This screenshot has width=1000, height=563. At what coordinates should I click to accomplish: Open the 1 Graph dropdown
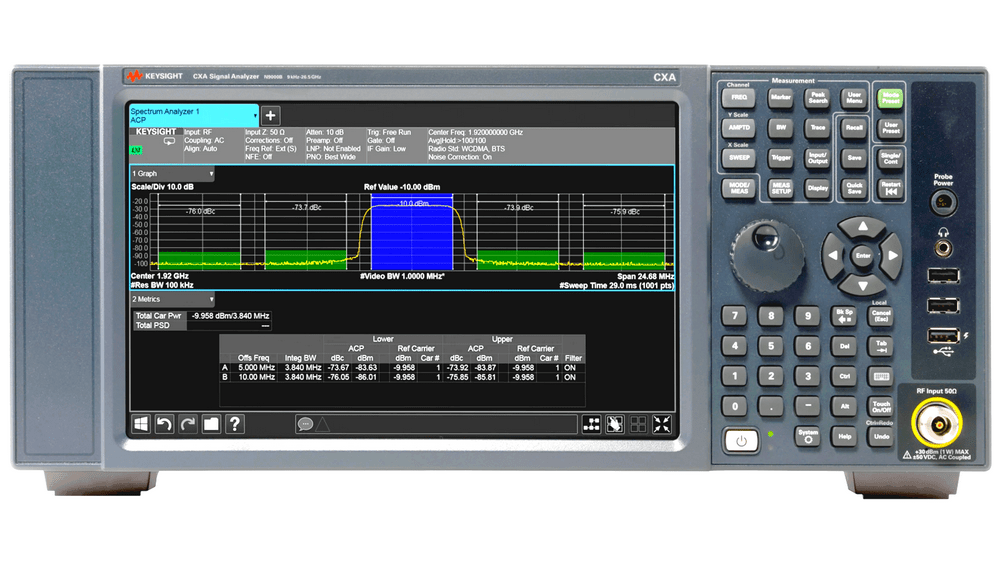click(x=174, y=174)
